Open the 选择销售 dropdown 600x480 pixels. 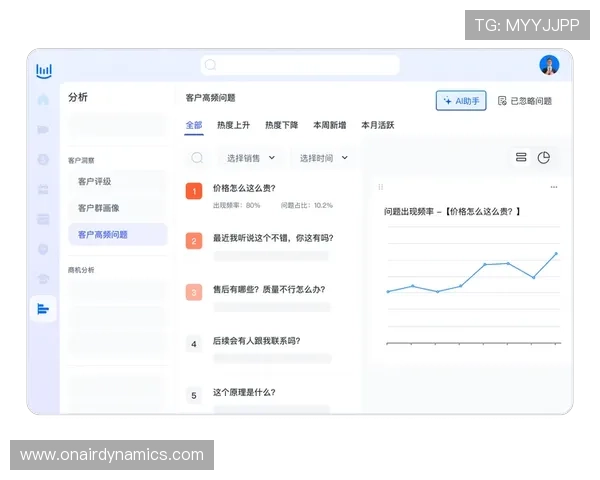[251, 158]
